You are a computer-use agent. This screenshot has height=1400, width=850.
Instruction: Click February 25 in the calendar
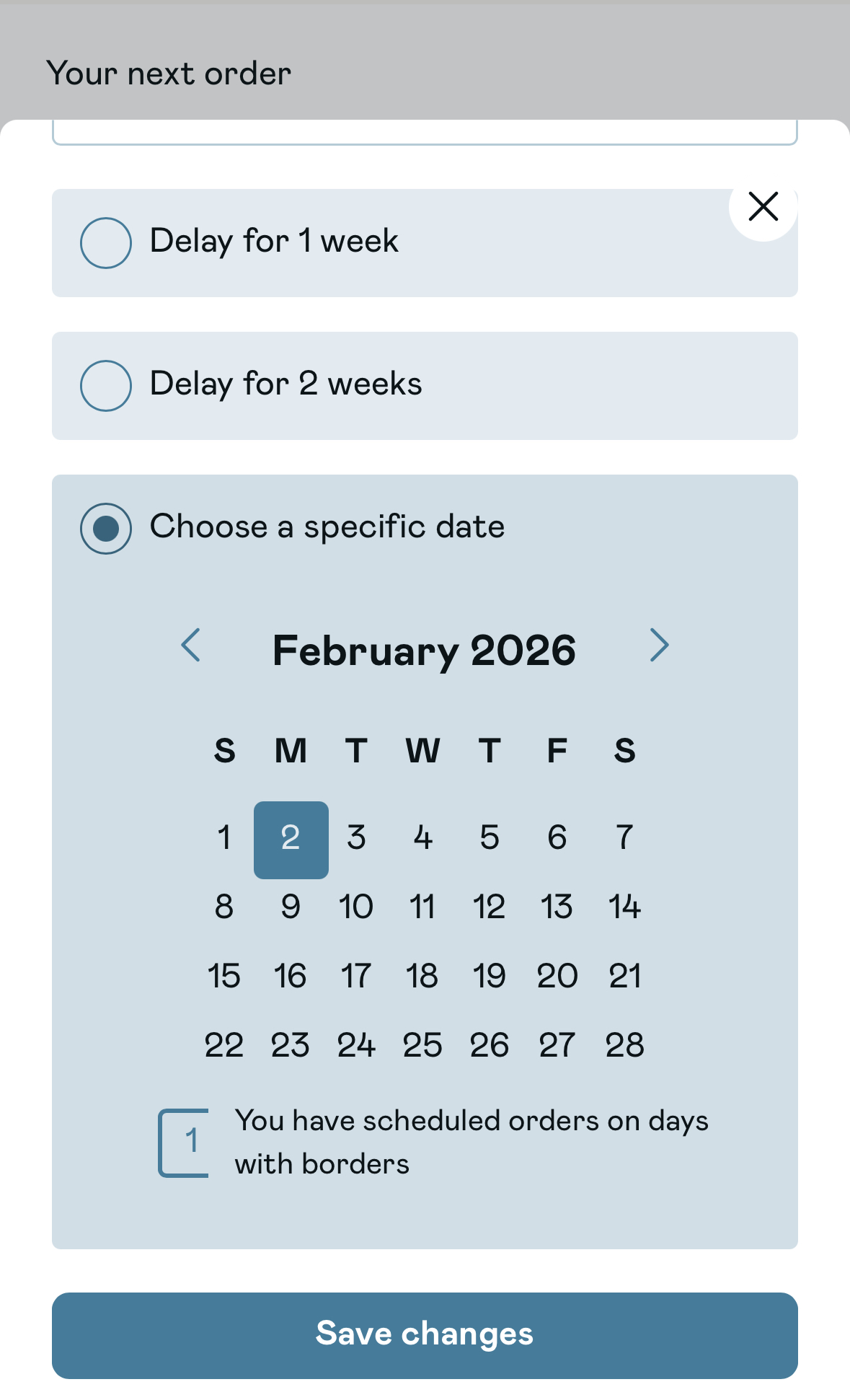422,1046
